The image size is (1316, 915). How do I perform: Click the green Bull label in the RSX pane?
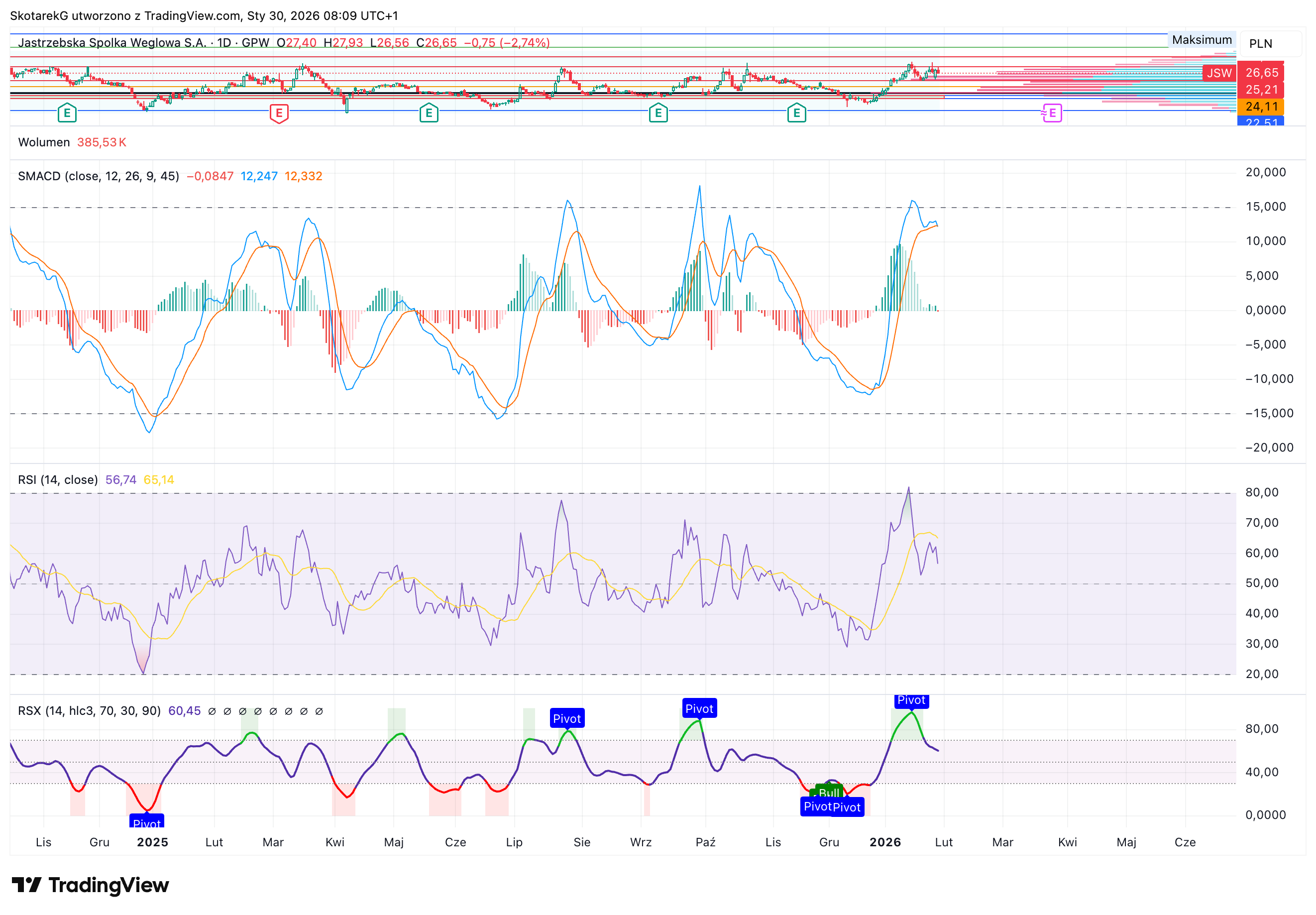click(829, 792)
